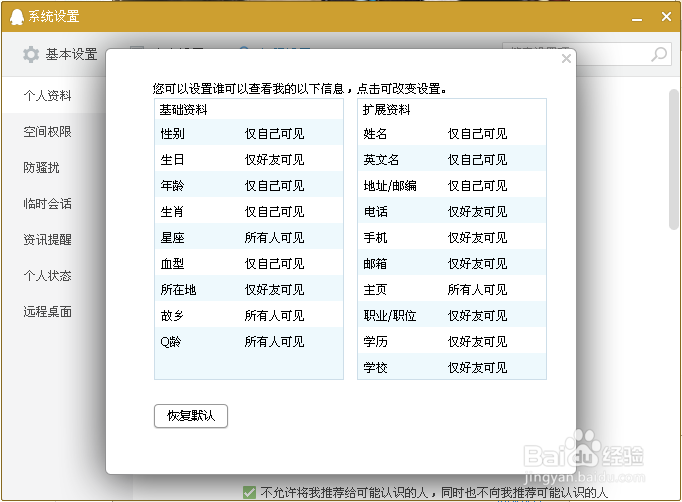Change 生日 visibility setting
The width and height of the screenshot is (682, 502).
274,160
